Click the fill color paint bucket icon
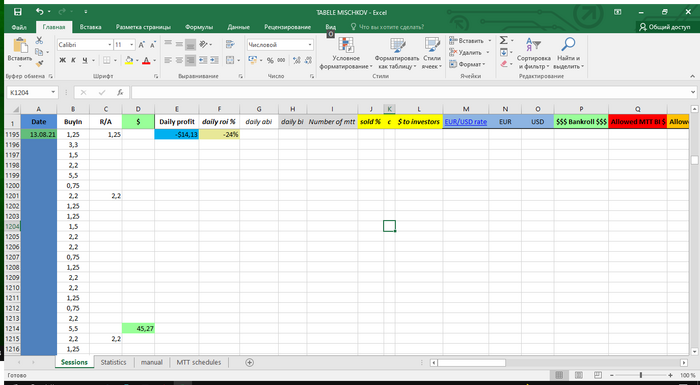Image resolution: width=700 pixels, height=385 pixels. click(129, 60)
